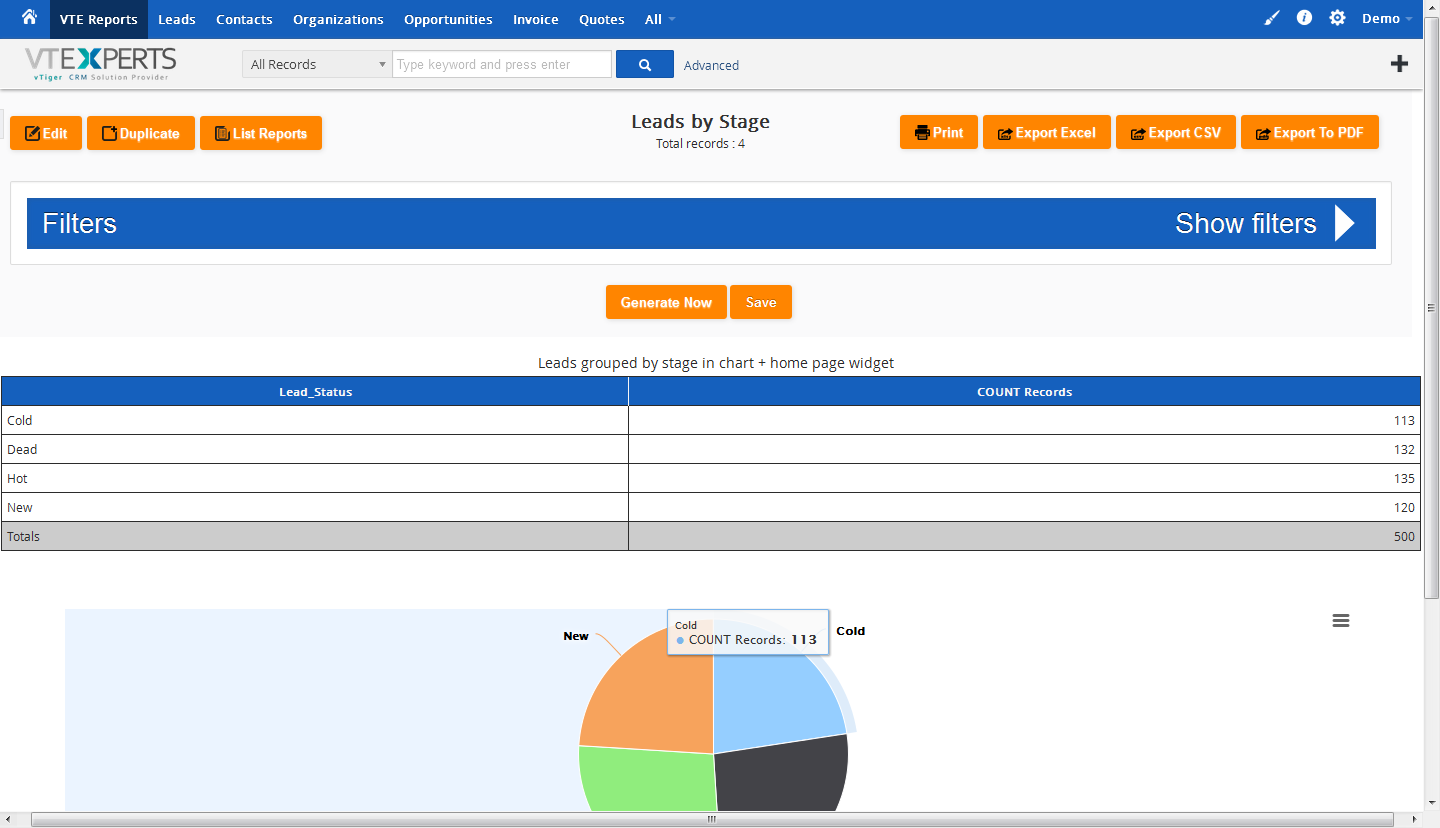Click Export Excel button
The height and width of the screenshot is (828, 1440).
tap(1047, 132)
